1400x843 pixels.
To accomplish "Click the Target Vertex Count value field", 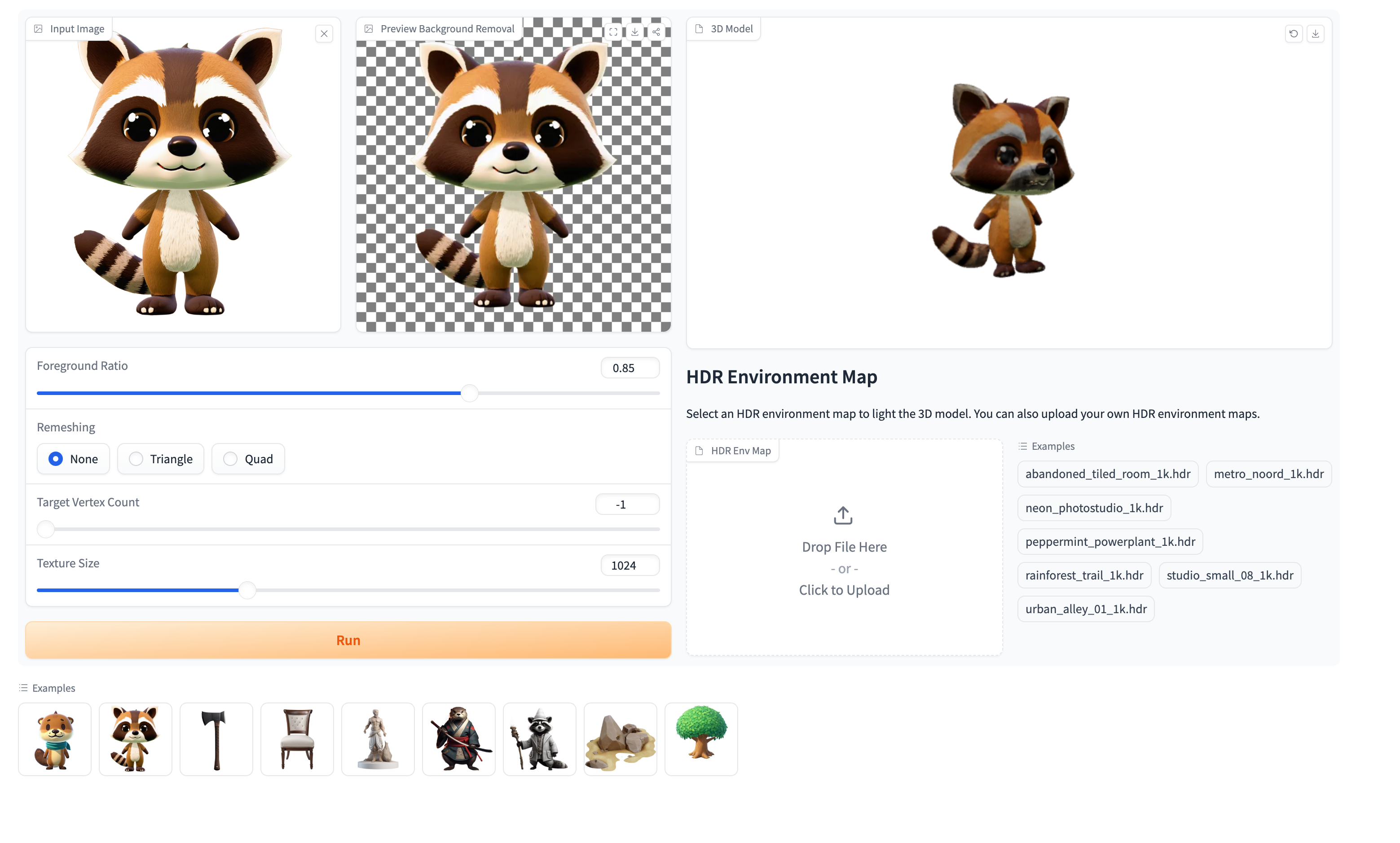I will [x=627, y=505].
